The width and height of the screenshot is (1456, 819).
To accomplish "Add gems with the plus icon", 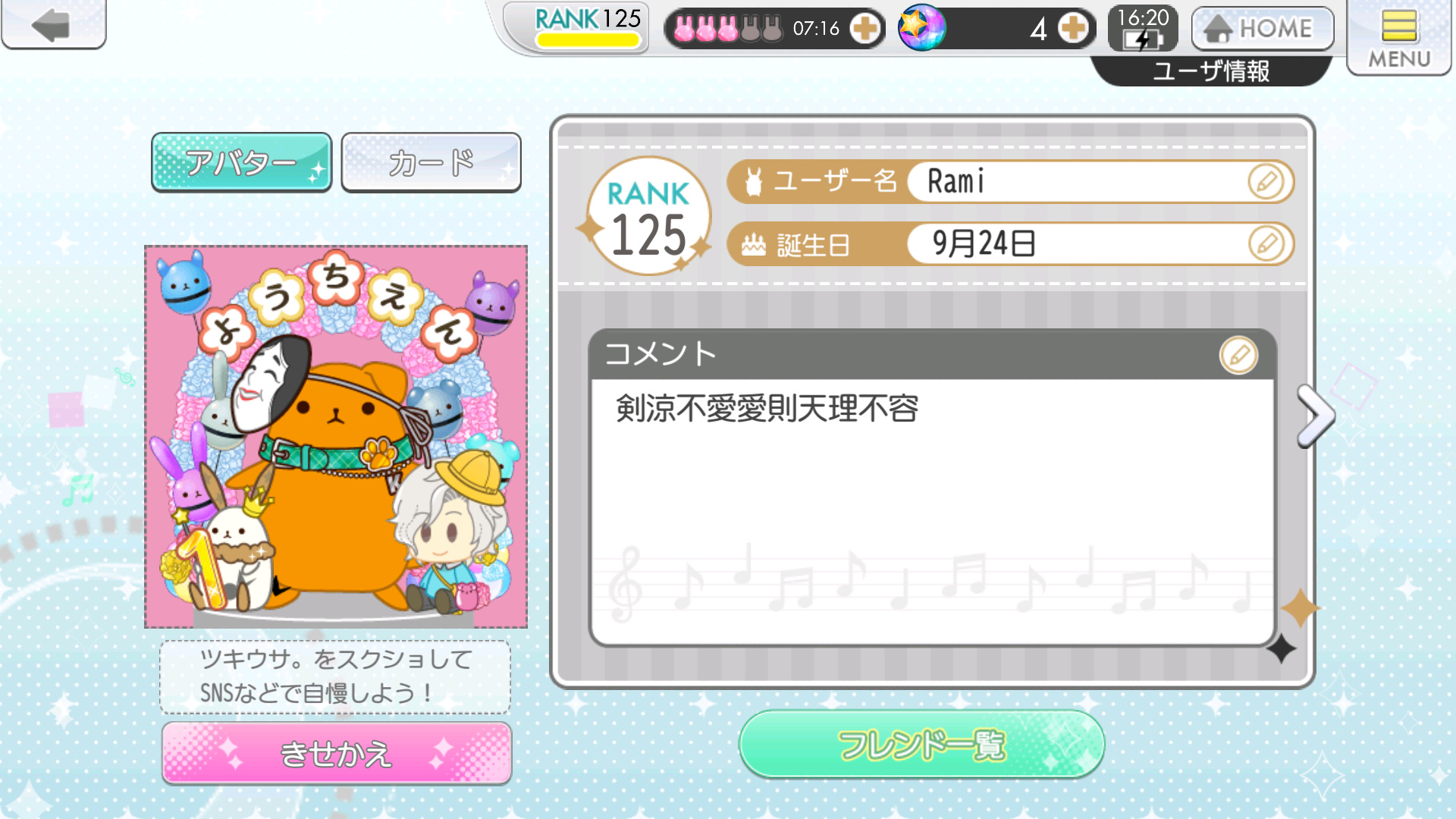I will (x=1072, y=29).
